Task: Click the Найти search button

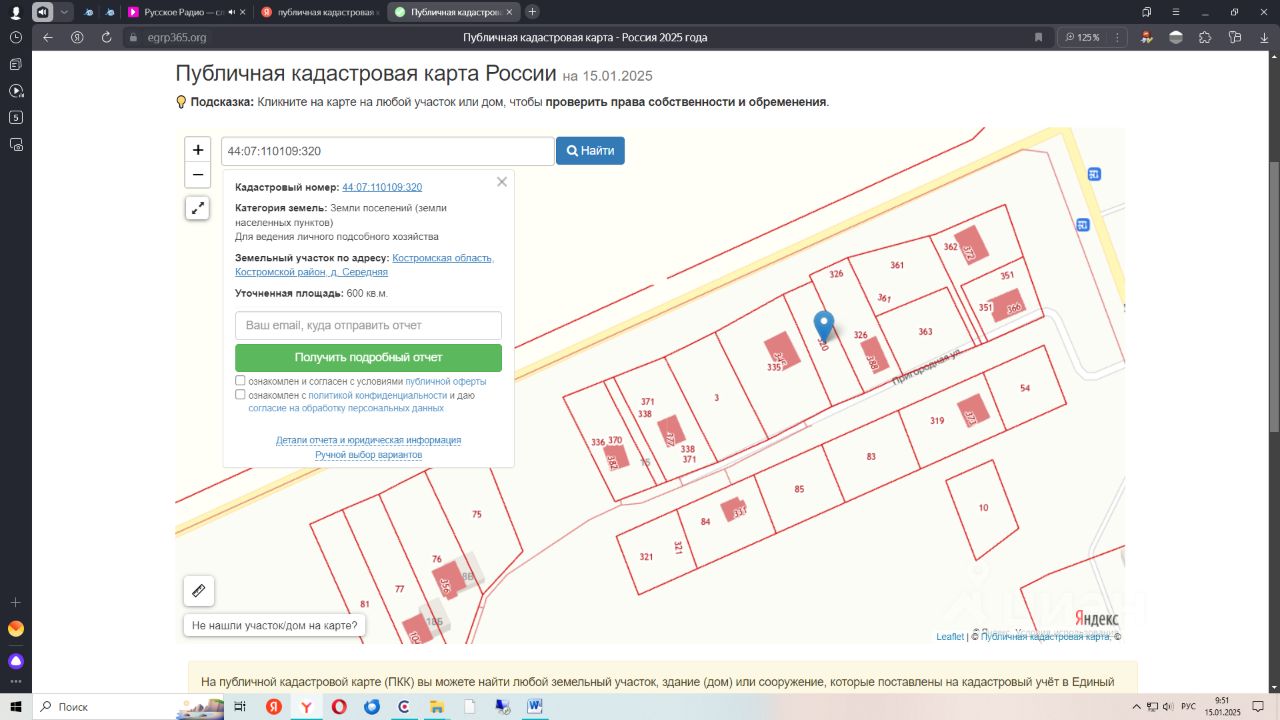Action: pyautogui.click(x=590, y=151)
